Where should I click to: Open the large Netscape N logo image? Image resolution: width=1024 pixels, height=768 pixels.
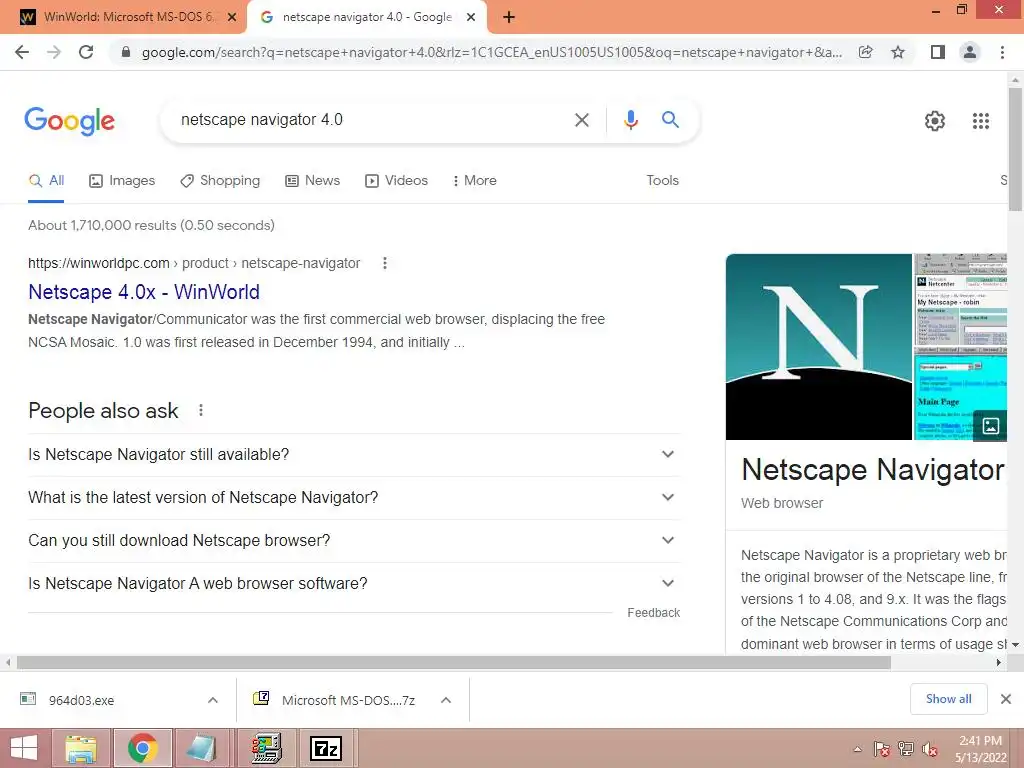[x=819, y=347]
